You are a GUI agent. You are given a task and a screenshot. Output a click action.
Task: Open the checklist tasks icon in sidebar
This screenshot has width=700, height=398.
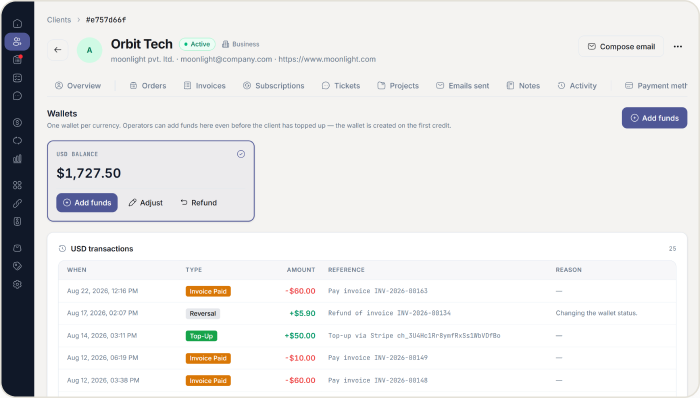(17, 78)
